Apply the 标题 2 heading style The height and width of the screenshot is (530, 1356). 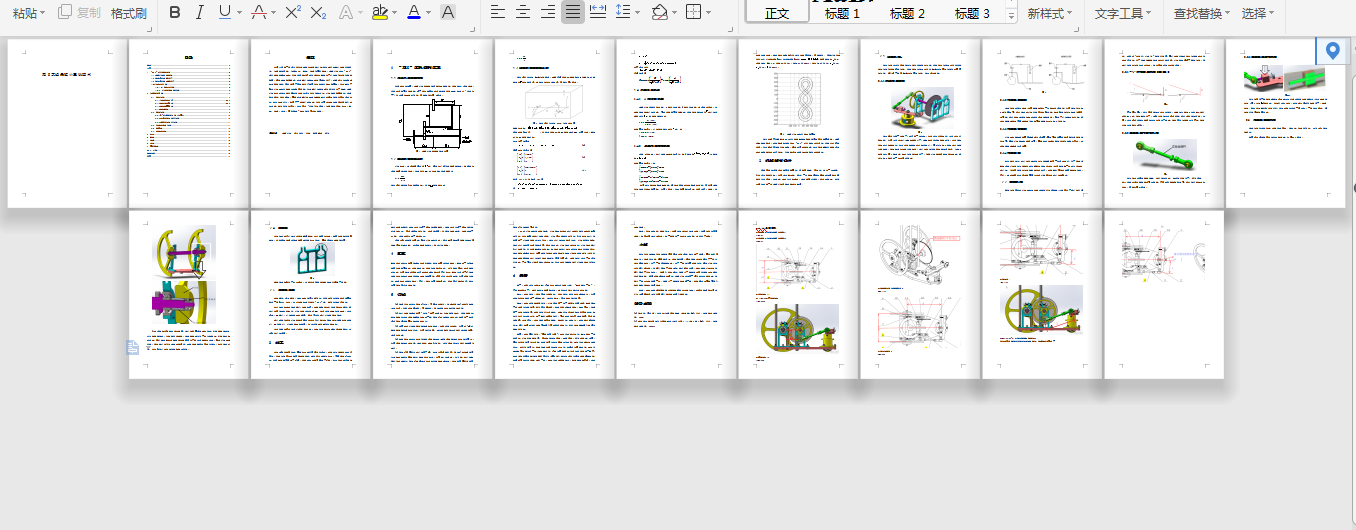coord(907,13)
